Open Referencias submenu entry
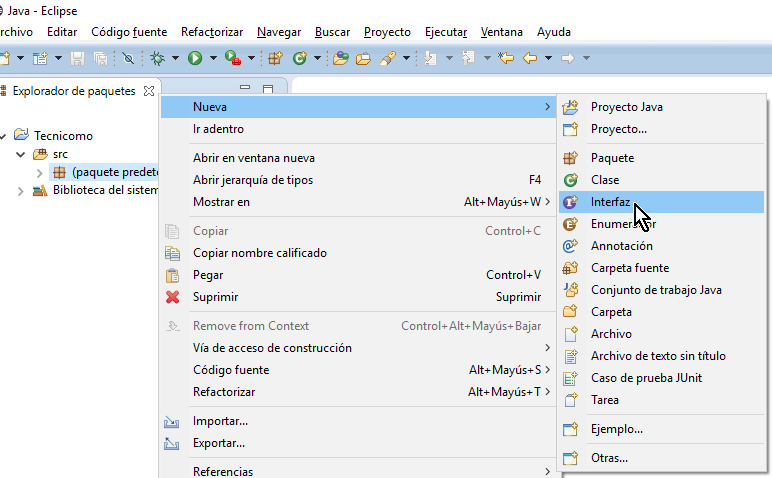The width and height of the screenshot is (772, 478). (x=358, y=471)
